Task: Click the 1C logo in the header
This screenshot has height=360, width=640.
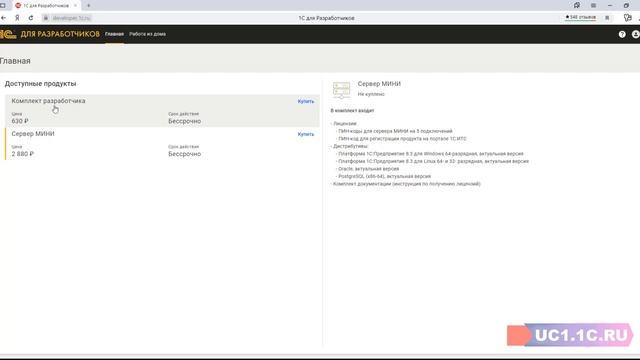Action: [x=8, y=34]
